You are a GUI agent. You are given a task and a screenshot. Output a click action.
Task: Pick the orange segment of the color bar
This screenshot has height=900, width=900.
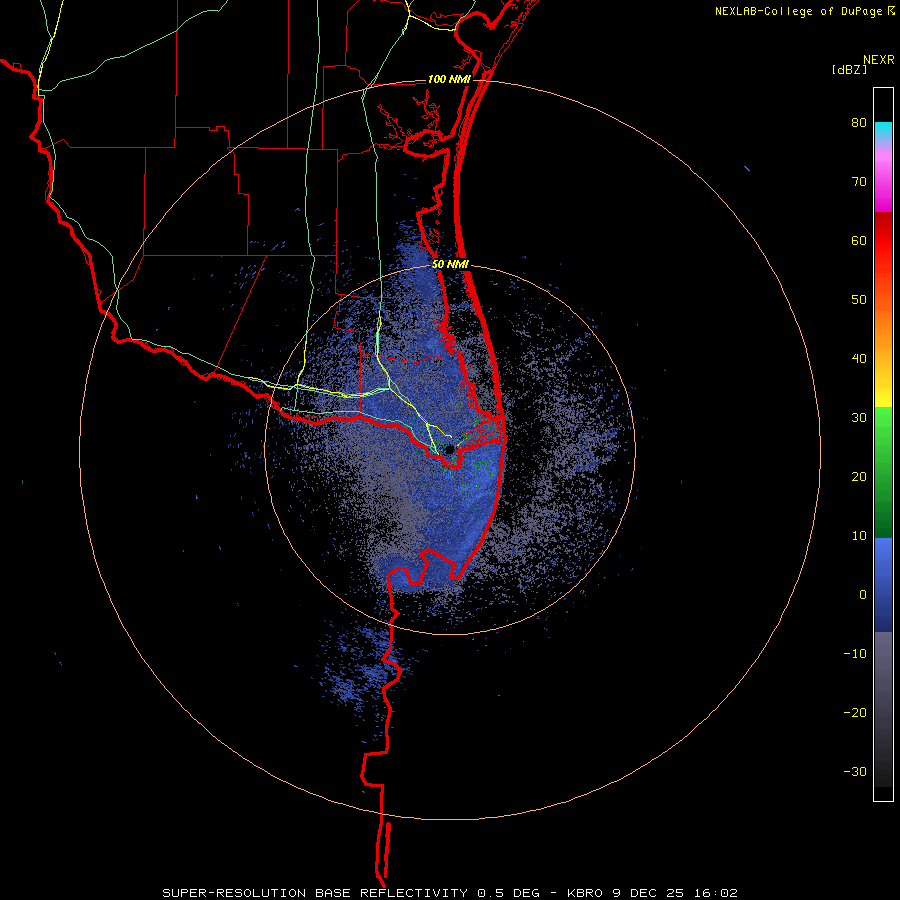click(883, 327)
